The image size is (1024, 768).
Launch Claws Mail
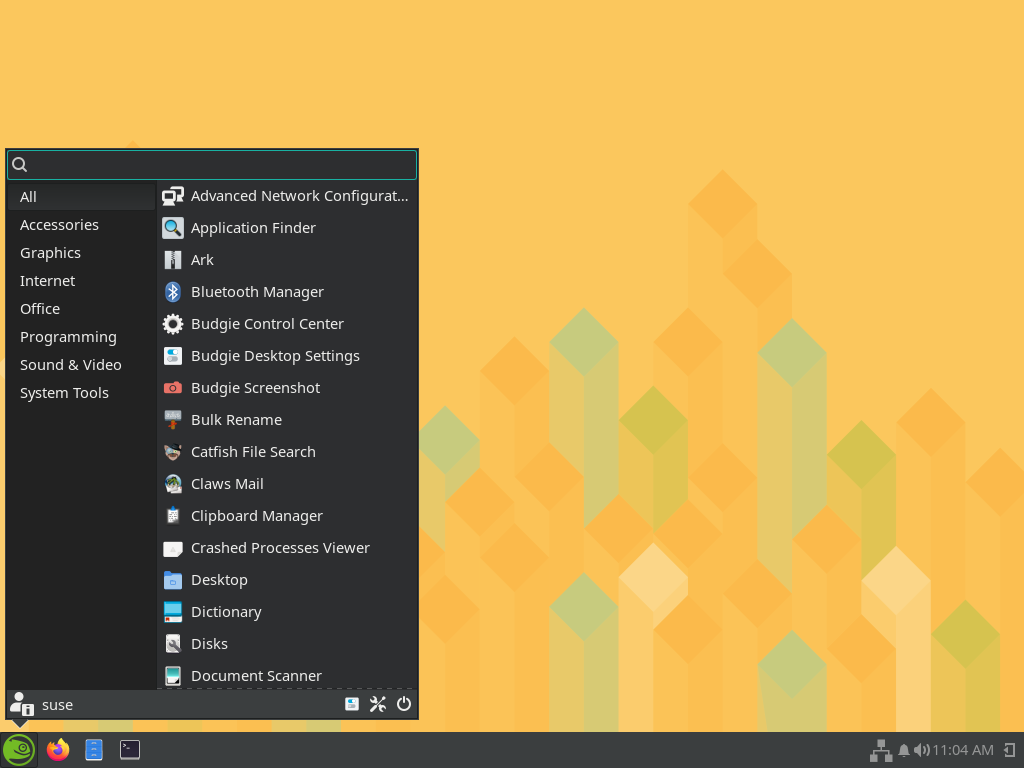click(227, 484)
